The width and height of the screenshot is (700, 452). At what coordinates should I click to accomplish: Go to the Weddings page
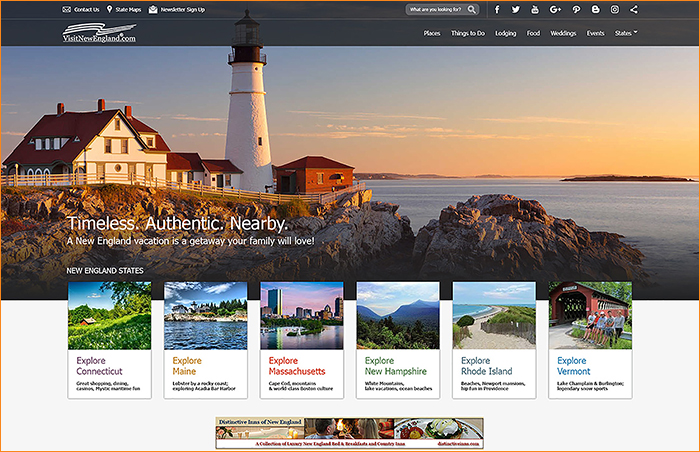click(563, 33)
